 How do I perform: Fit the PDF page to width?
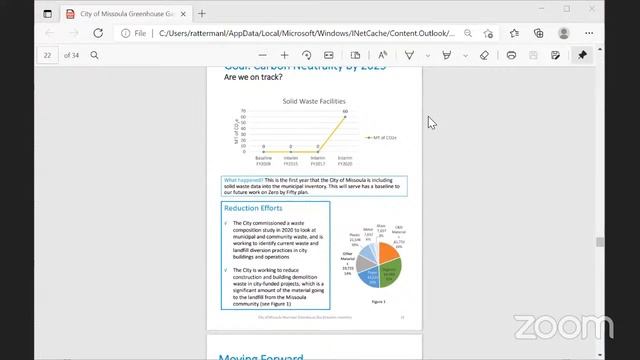click(329, 55)
